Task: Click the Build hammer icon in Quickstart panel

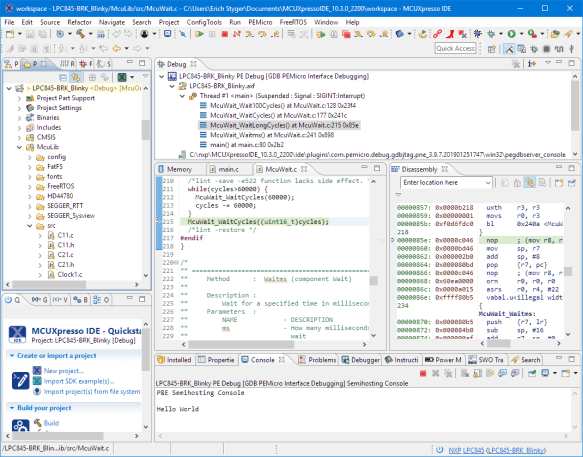Action: pos(38,423)
